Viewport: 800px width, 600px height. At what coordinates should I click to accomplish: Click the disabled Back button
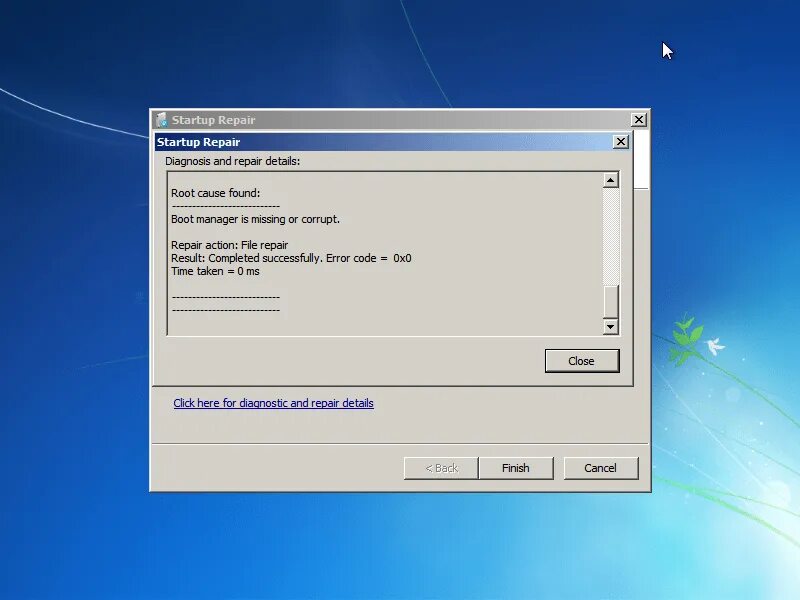coord(440,467)
